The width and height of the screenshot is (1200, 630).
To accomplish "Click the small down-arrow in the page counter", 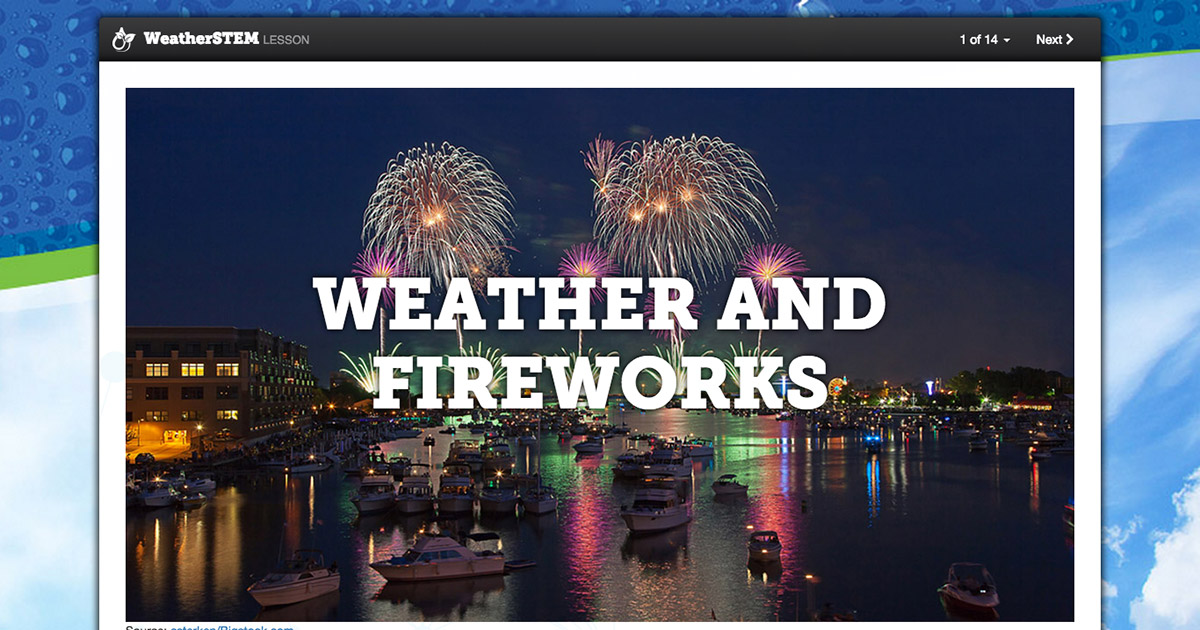I will tap(1006, 40).
